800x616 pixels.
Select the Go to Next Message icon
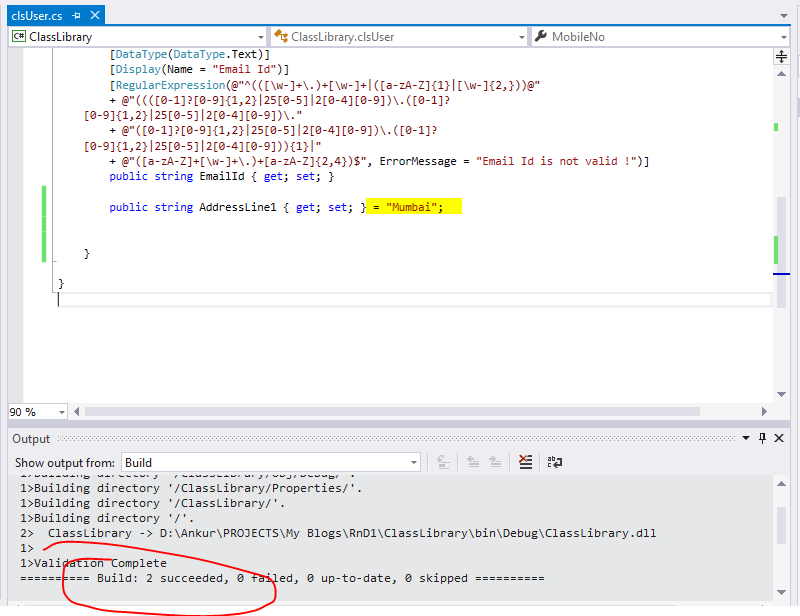(x=494, y=462)
